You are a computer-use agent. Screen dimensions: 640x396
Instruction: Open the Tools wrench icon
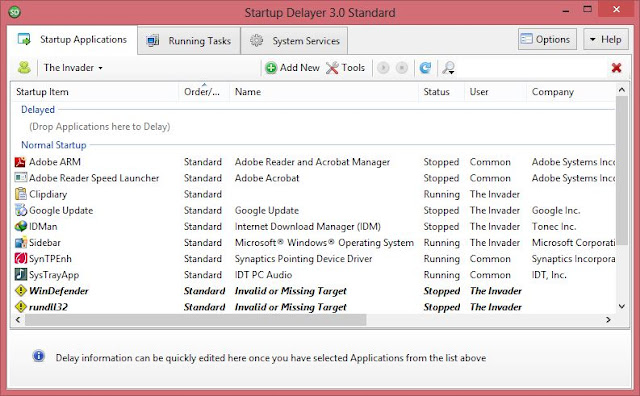[x=332, y=68]
